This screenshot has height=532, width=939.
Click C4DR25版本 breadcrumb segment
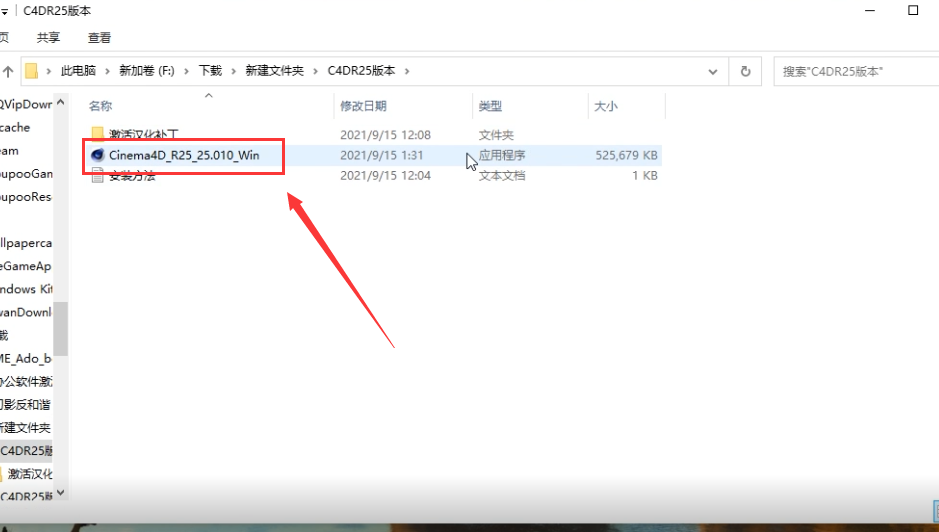pyautogui.click(x=361, y=71)
